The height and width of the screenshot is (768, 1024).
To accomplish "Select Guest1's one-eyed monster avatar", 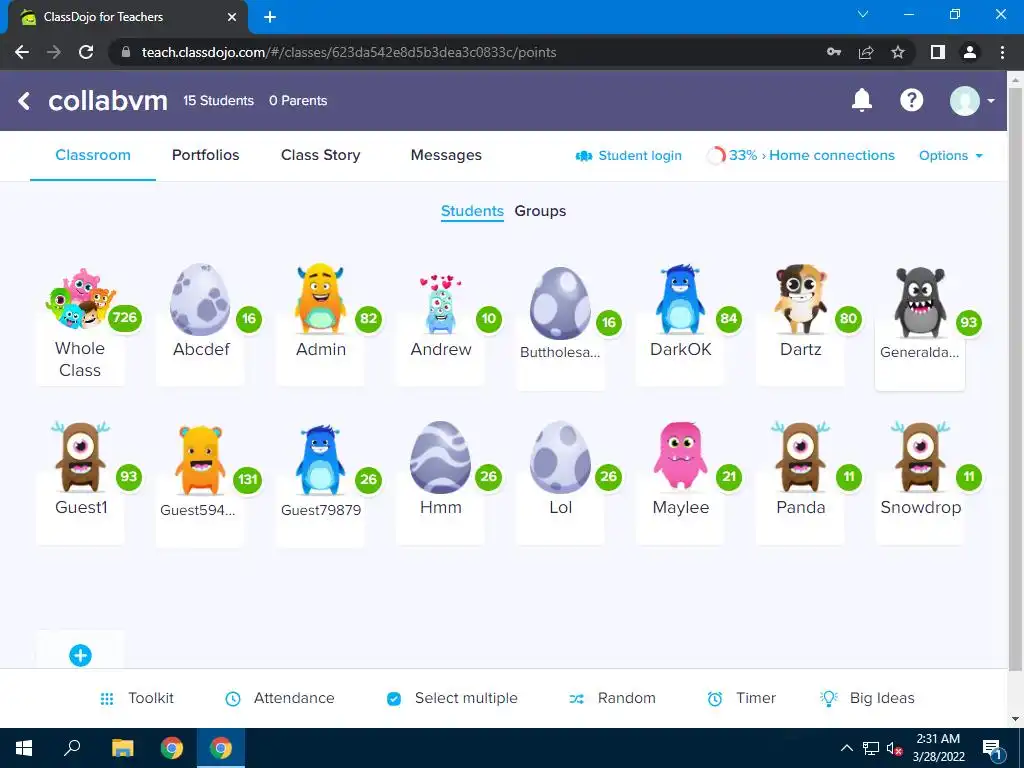I will [80, 456].
